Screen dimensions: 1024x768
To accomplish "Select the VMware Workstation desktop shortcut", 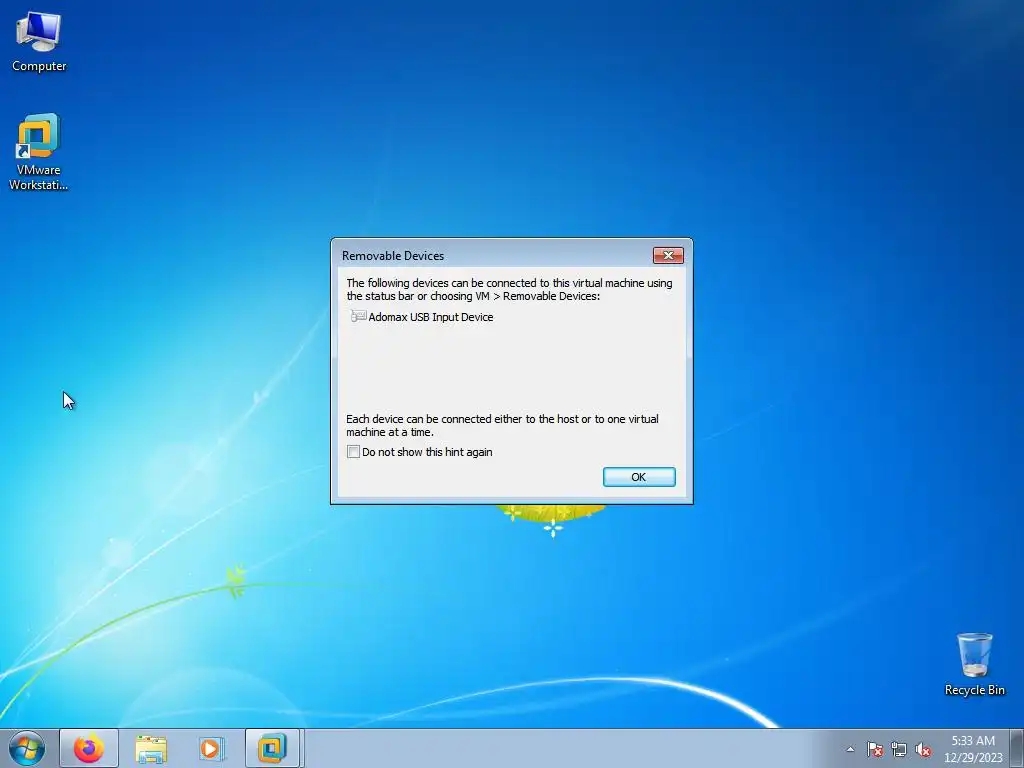I will point(38,152).
